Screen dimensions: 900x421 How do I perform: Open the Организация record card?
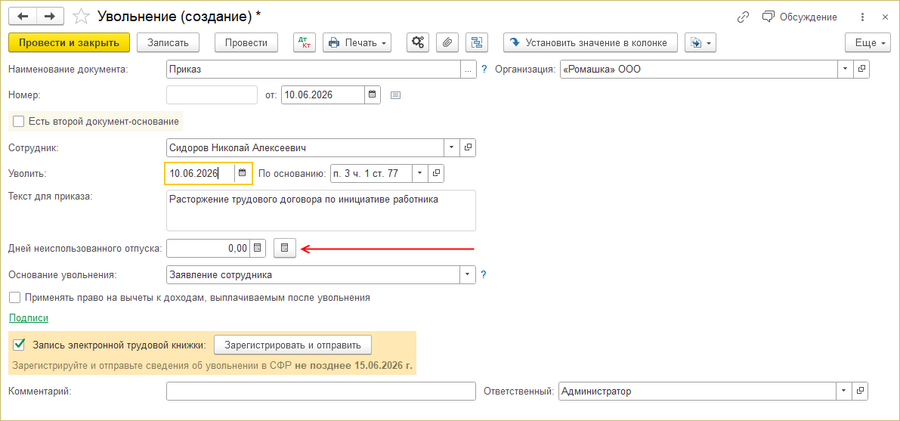[861, 69]
